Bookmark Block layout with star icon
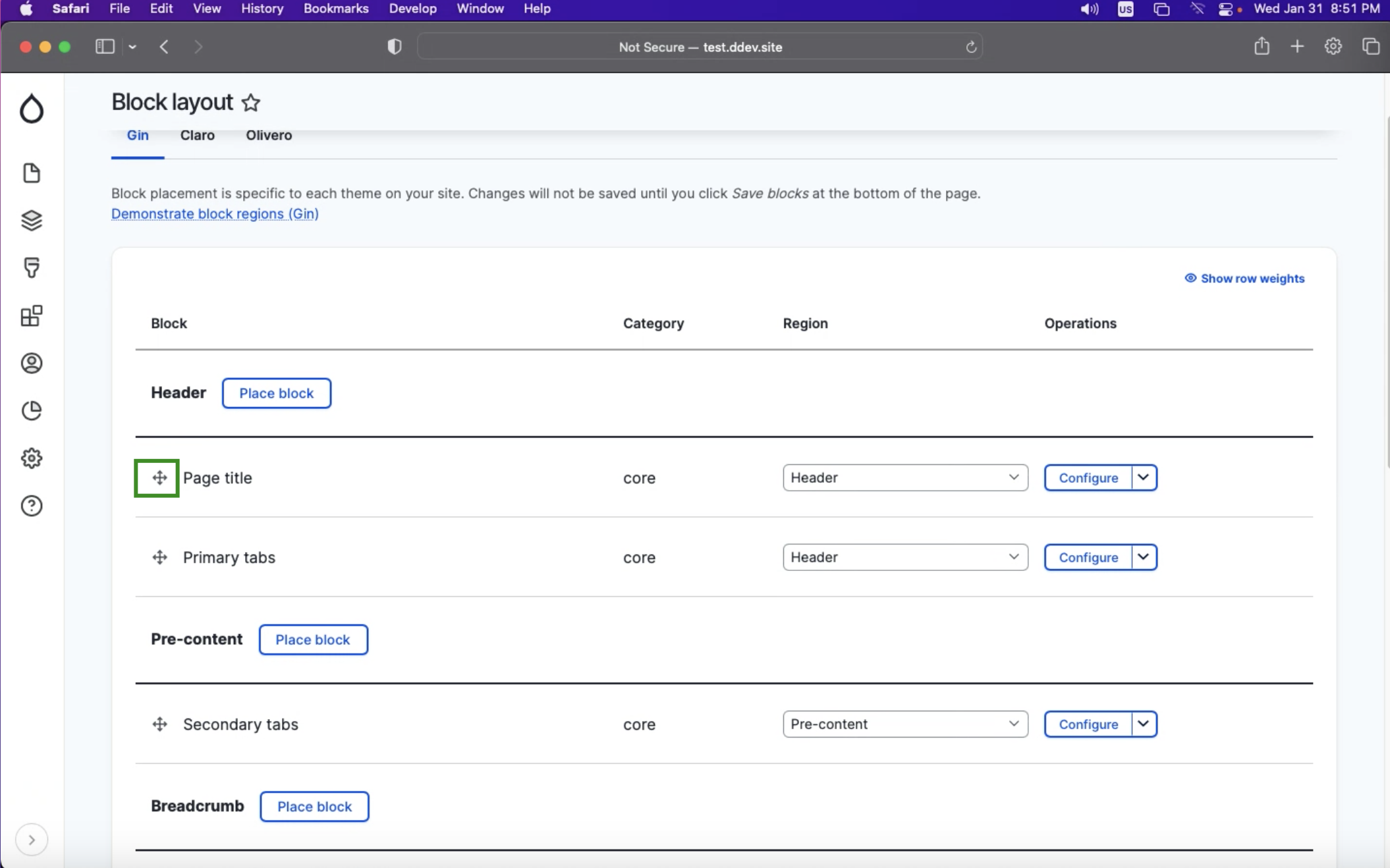Image resolution: width=1390 pixels, height=868 pixels. [251, 103]
